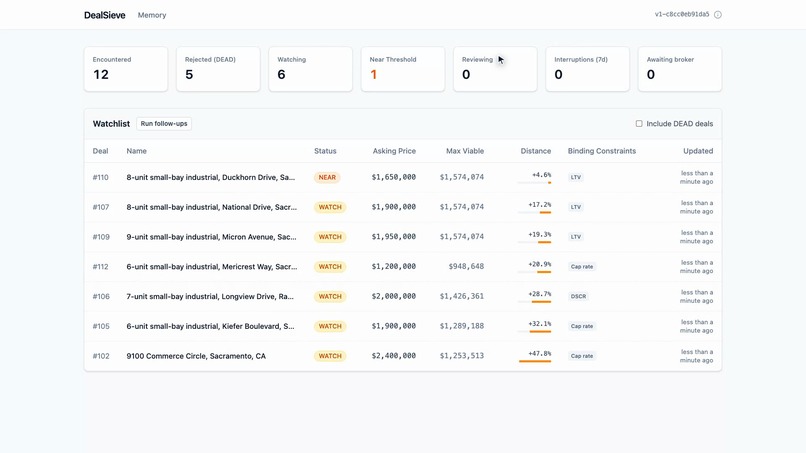Select Mericrest Way industrial deal name
This screenshot has height=453, width=806.
click(212, 267)
